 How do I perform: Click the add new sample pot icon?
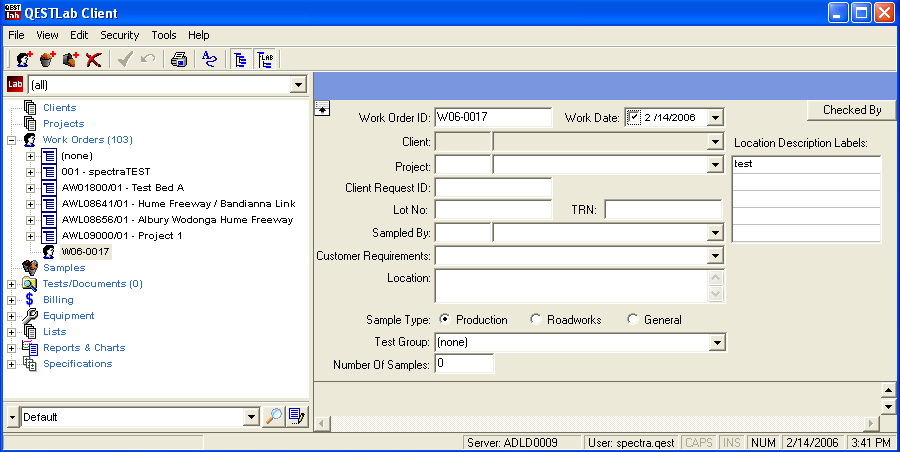47,59
